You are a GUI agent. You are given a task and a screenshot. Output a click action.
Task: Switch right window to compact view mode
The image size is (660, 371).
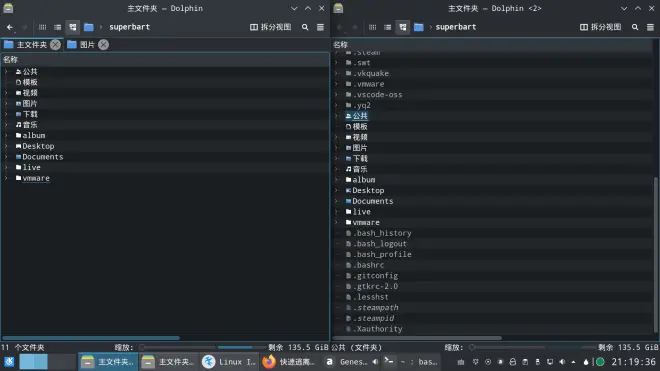pos(388,27)
